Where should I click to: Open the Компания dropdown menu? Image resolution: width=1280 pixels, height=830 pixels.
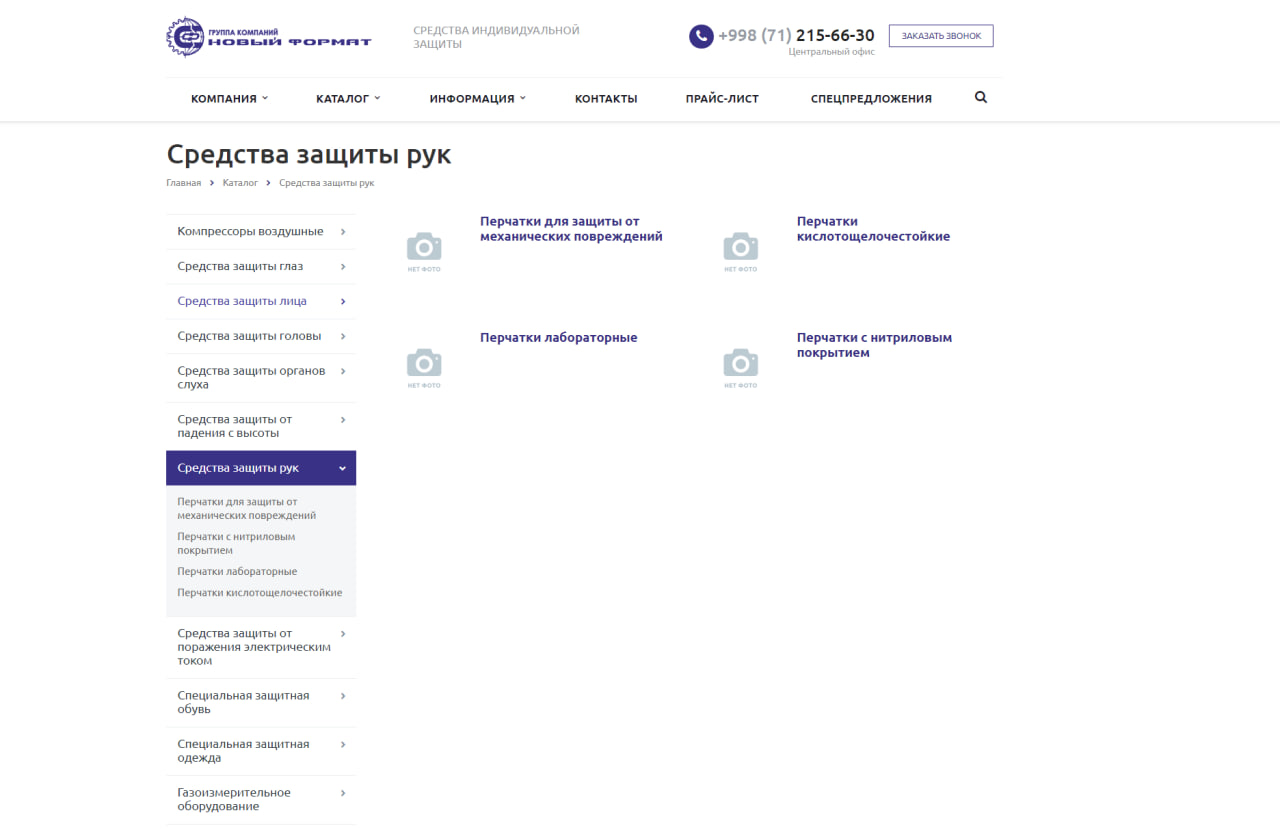230,99
